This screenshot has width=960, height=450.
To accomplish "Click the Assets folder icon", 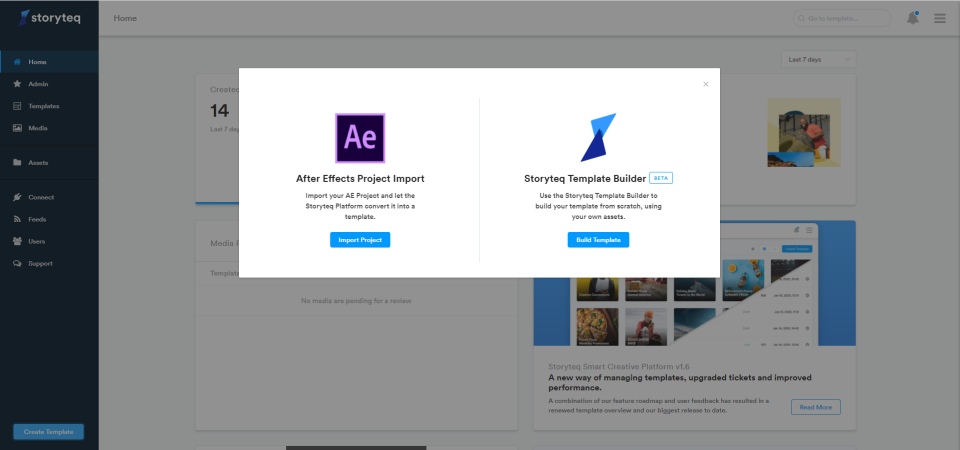I will pos(18,163).
